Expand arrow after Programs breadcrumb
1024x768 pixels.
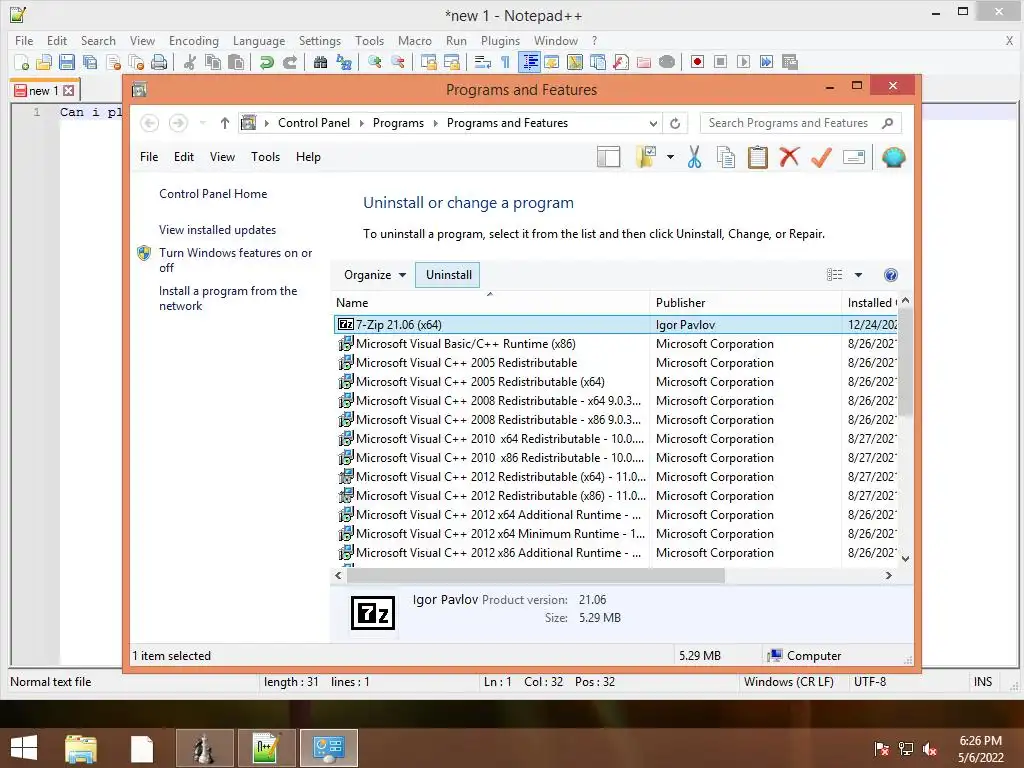[x=436, y=123]
